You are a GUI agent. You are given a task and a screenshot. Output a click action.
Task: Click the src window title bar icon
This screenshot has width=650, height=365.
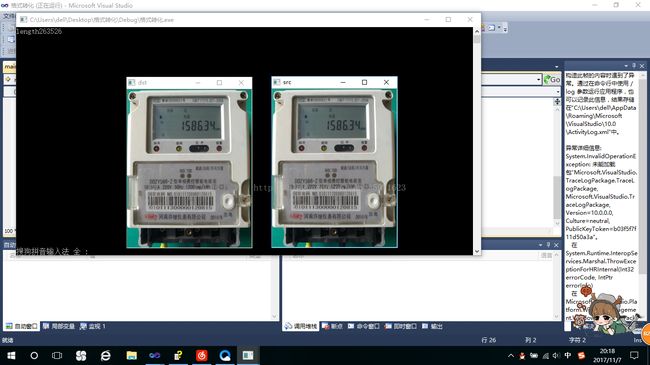[x=277, y=83]
